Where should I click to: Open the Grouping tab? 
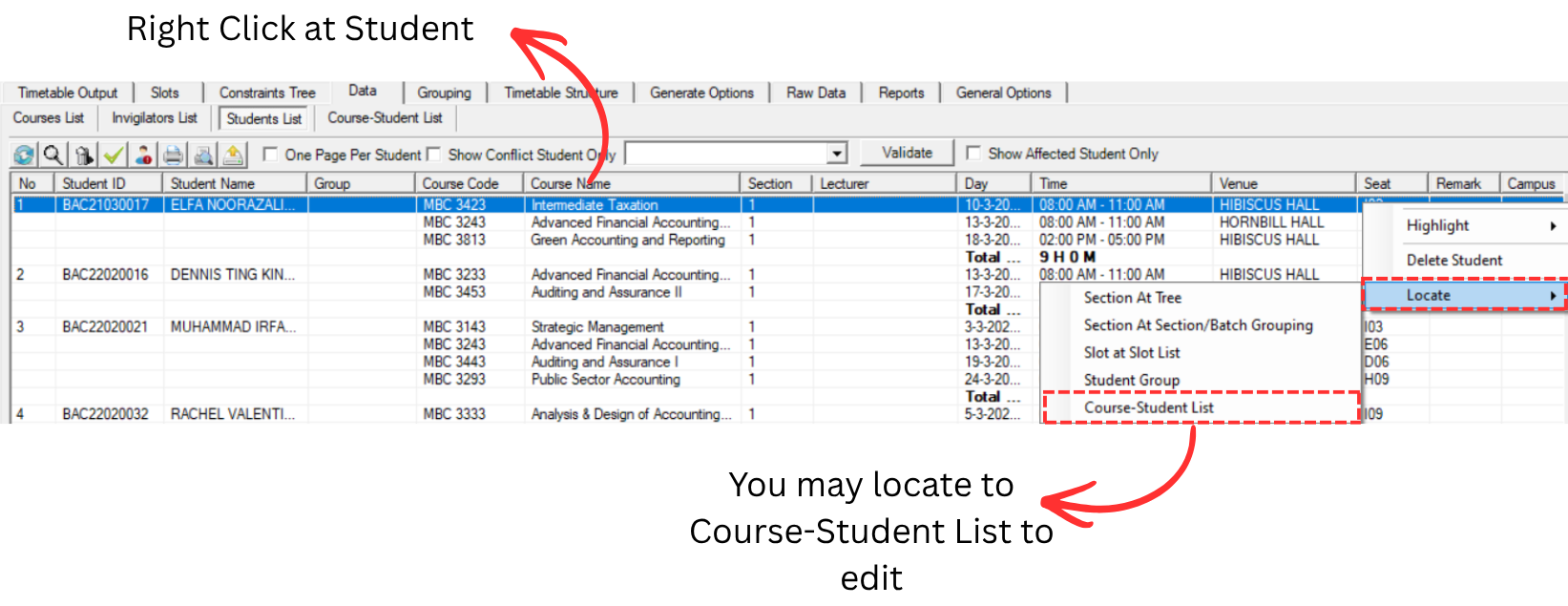[x=444, y=93]
